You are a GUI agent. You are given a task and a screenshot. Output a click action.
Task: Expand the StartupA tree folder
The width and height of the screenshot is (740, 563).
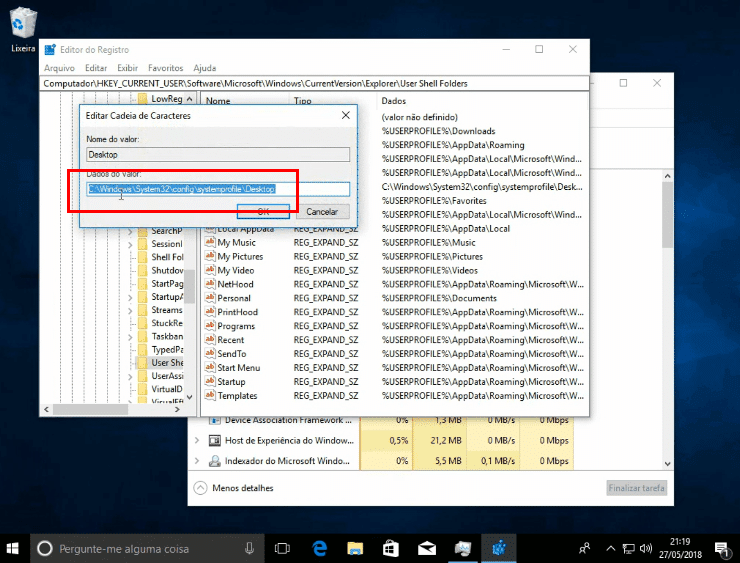(x=130, y=297)
